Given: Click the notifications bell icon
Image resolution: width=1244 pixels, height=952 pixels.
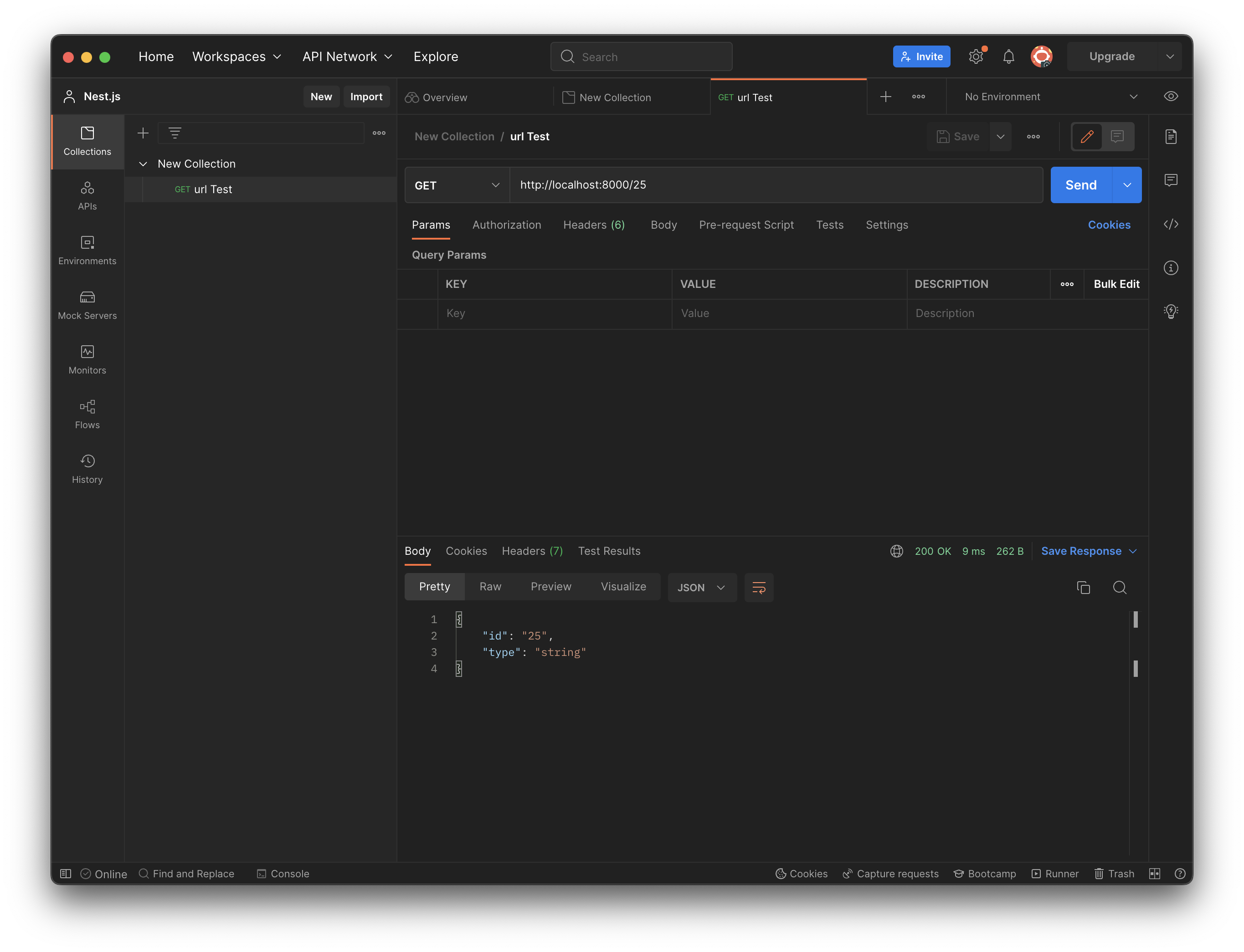Looking at the screenshot, I should pos(1008,56).
